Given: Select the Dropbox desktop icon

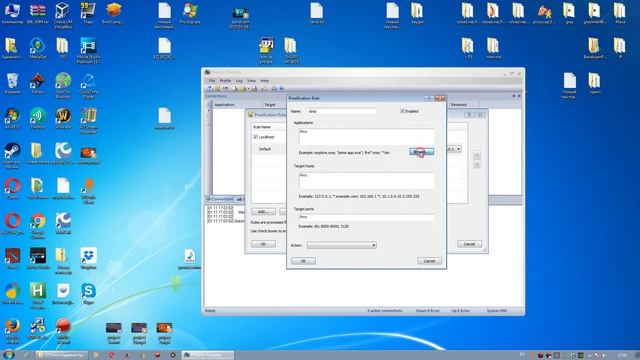Looking at the screenshot, I should [89, 258].
